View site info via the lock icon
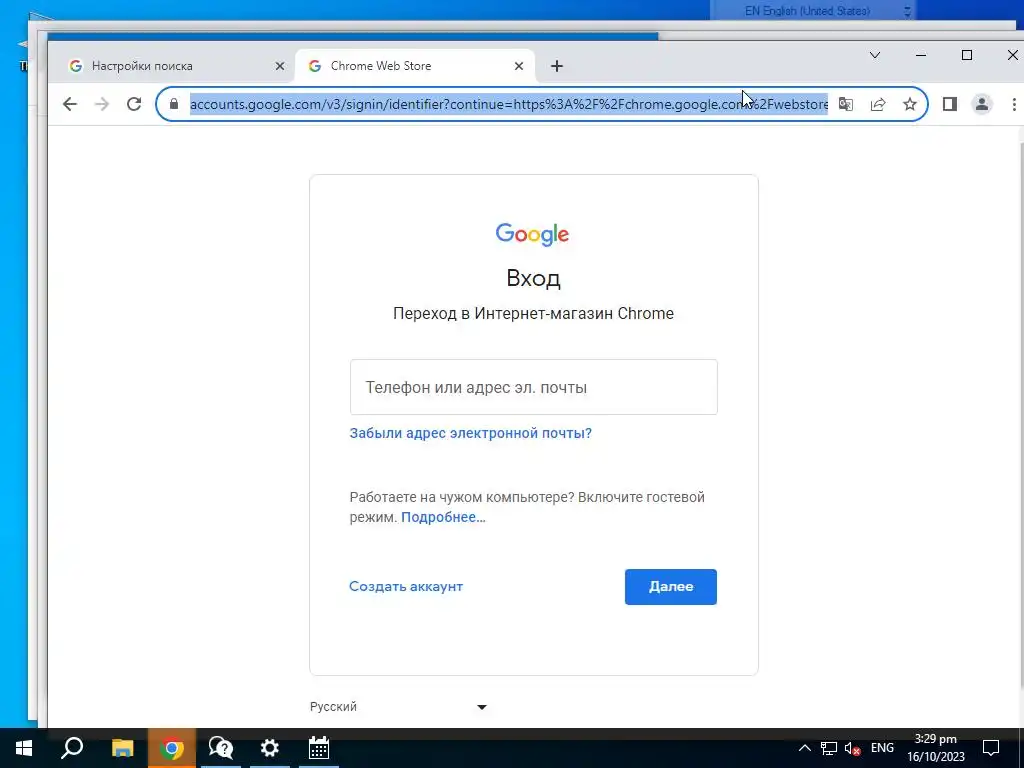Image resolution: width=1024 pixels, height=768 pixels. pyautogui.click(x=174, y=104)
